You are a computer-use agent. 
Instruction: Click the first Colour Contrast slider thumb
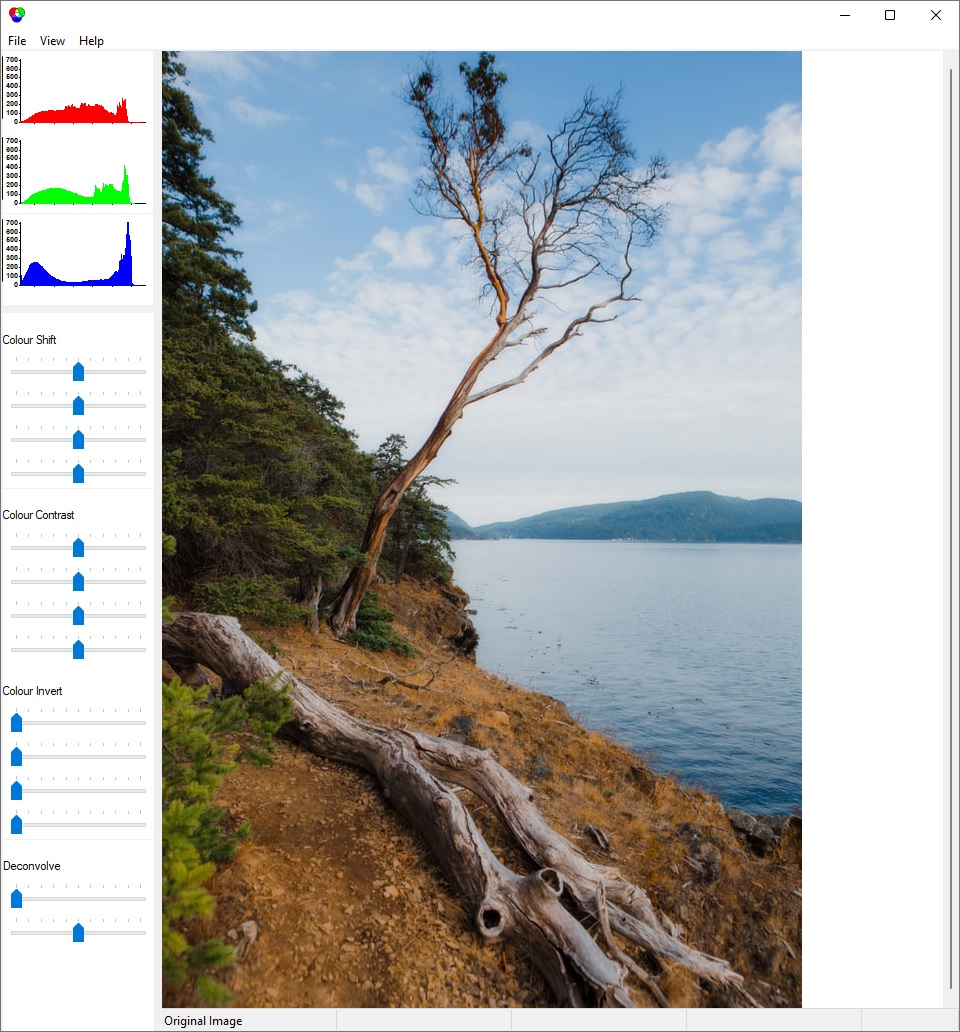[x=78, y=547]
